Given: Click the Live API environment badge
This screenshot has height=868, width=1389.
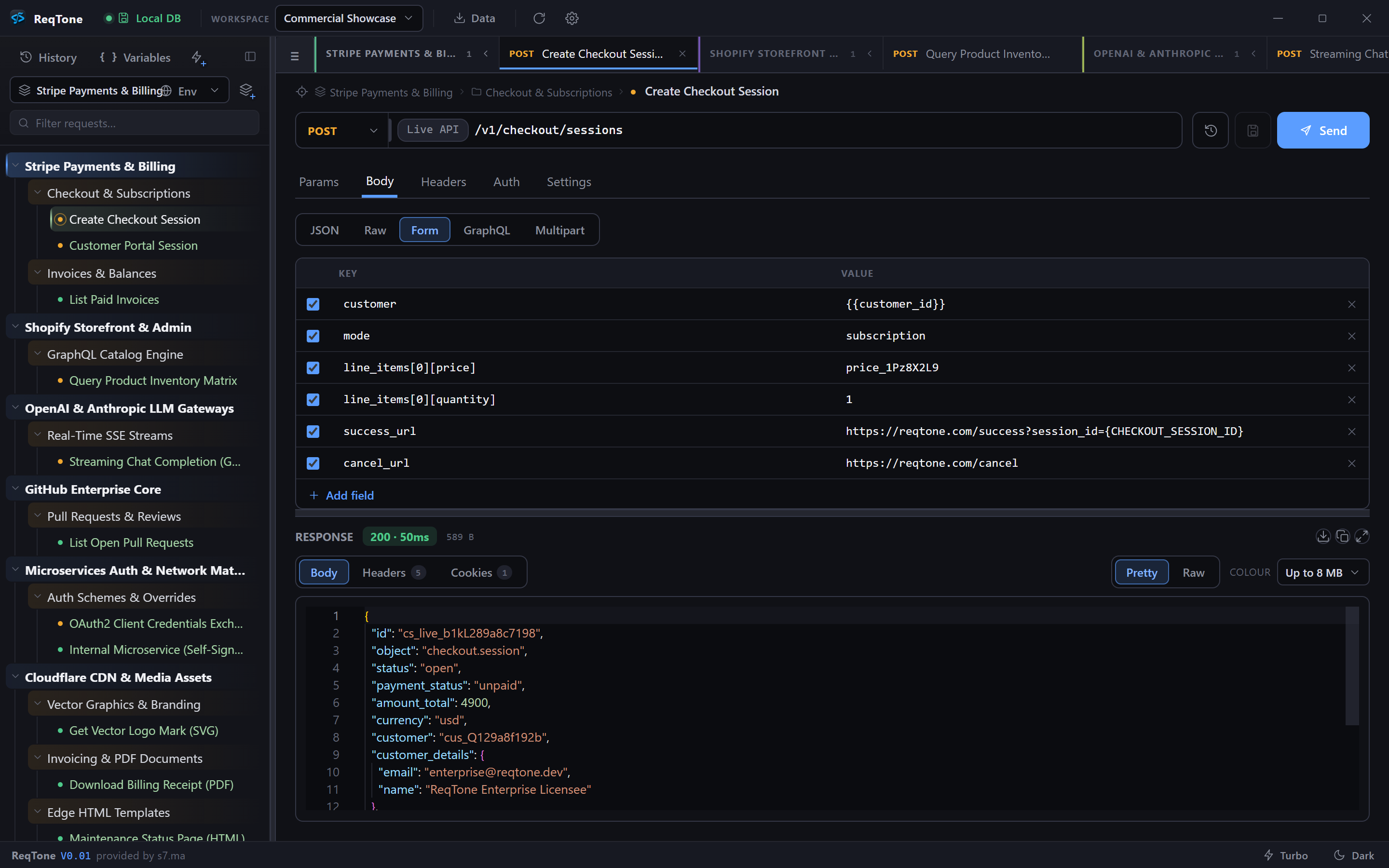Looking at the screenshot, I should click(x=433, y=130).
